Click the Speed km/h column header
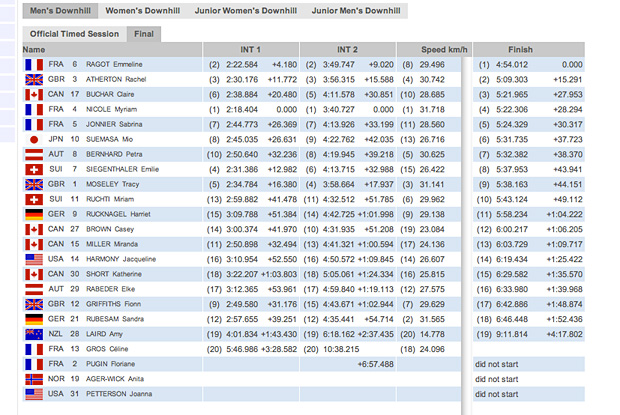The image size is (620, 415). pyautogui.click(x=432, y=49)
